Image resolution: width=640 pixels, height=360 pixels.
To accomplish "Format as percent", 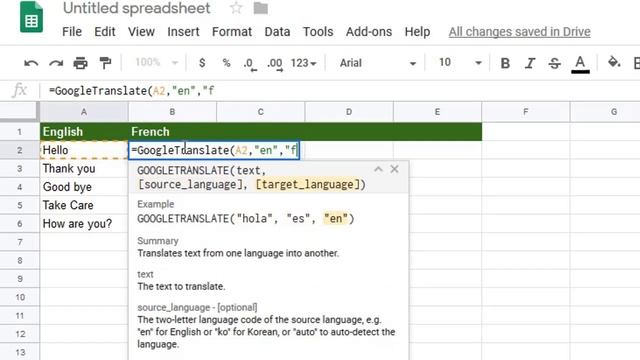I will coord(226,63).
